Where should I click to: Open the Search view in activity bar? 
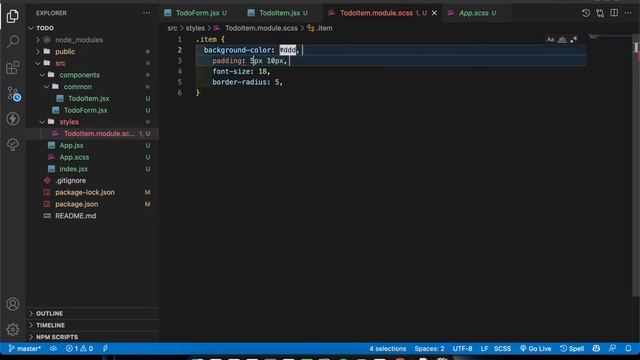coord(13,41)
